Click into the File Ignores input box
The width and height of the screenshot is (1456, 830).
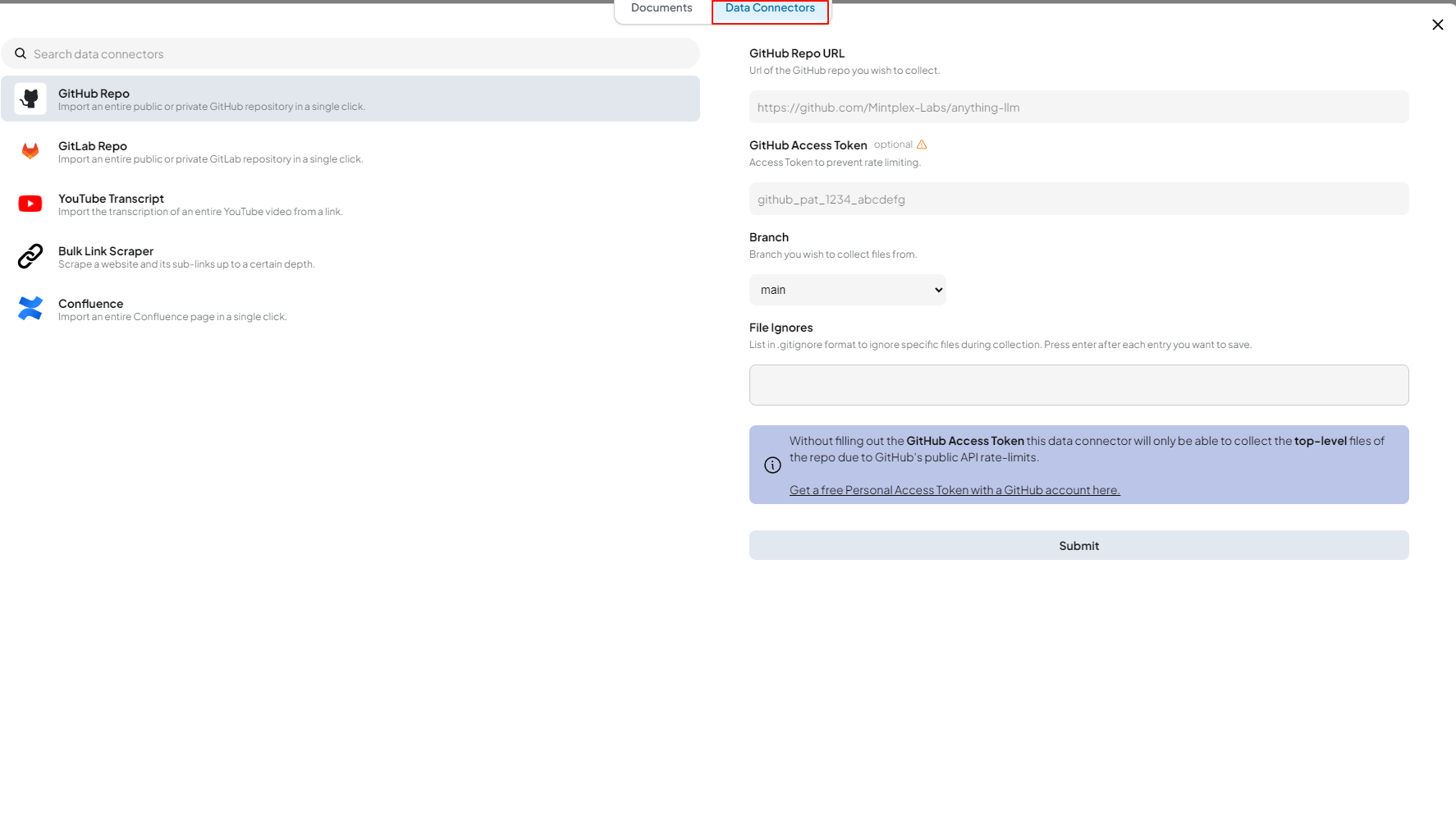point(1078,385)
